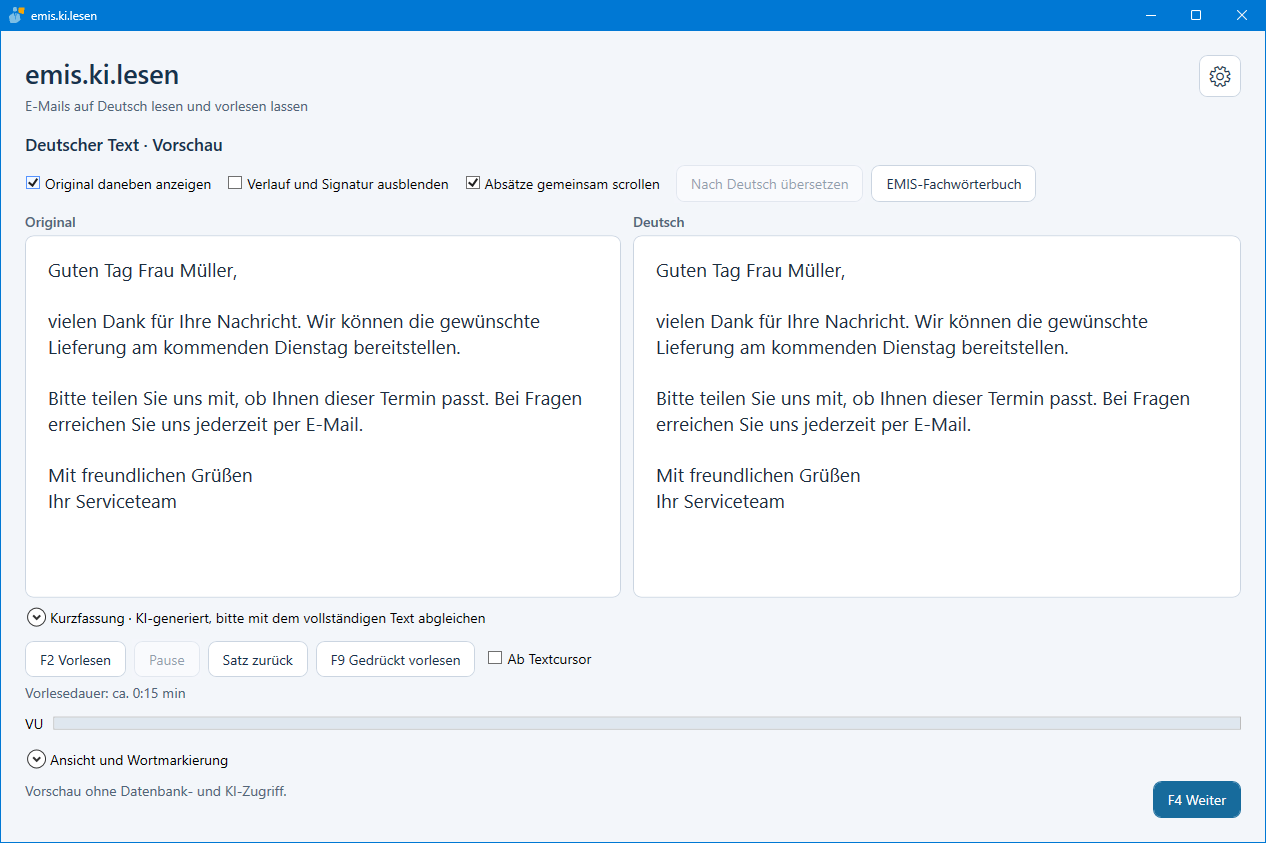Click the Pause button

(x=167, y=660)
